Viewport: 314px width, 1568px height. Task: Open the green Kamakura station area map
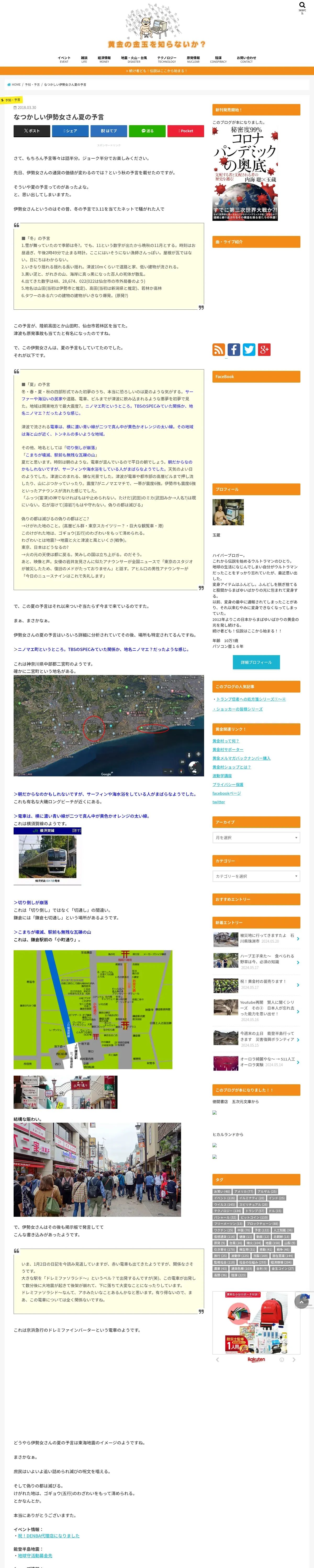pyautogui.click(x=93, y=1010)
